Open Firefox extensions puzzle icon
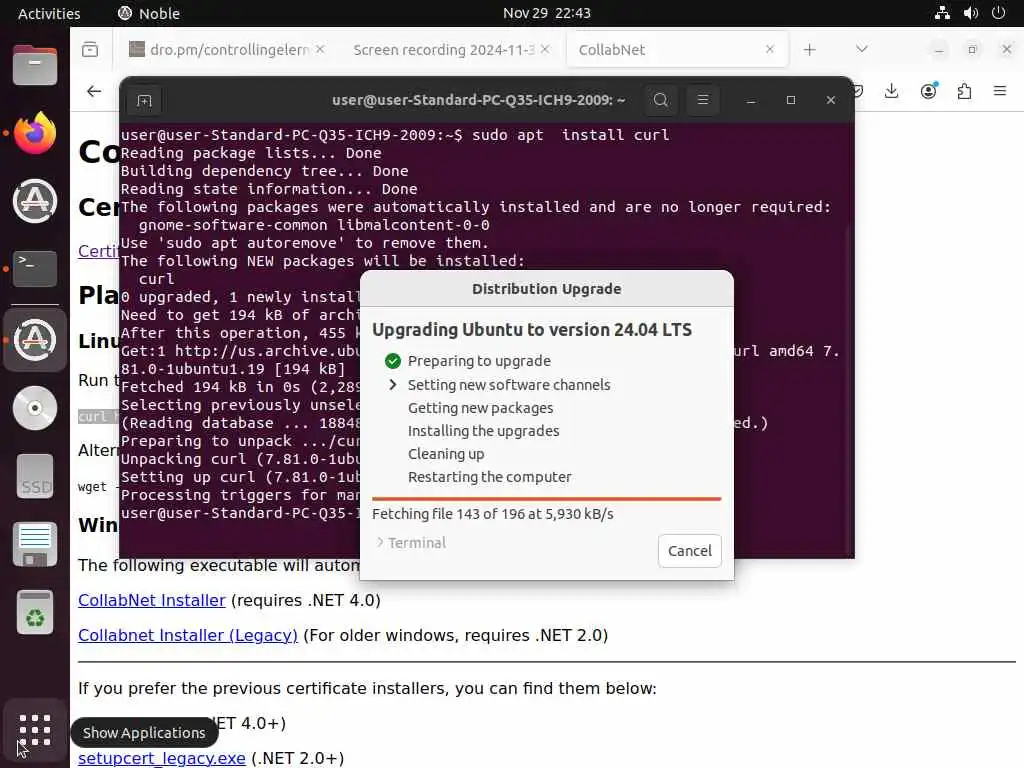This screenshot has width=1024, height=768. coord(965,91)
